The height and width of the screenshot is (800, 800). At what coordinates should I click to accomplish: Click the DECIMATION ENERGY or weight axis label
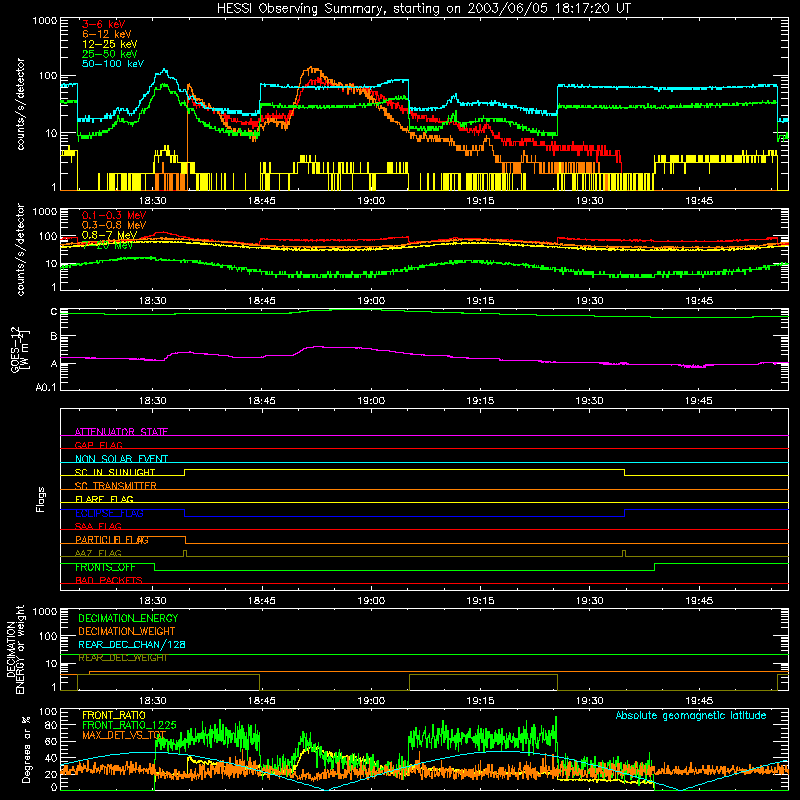[x=15, y=649]
